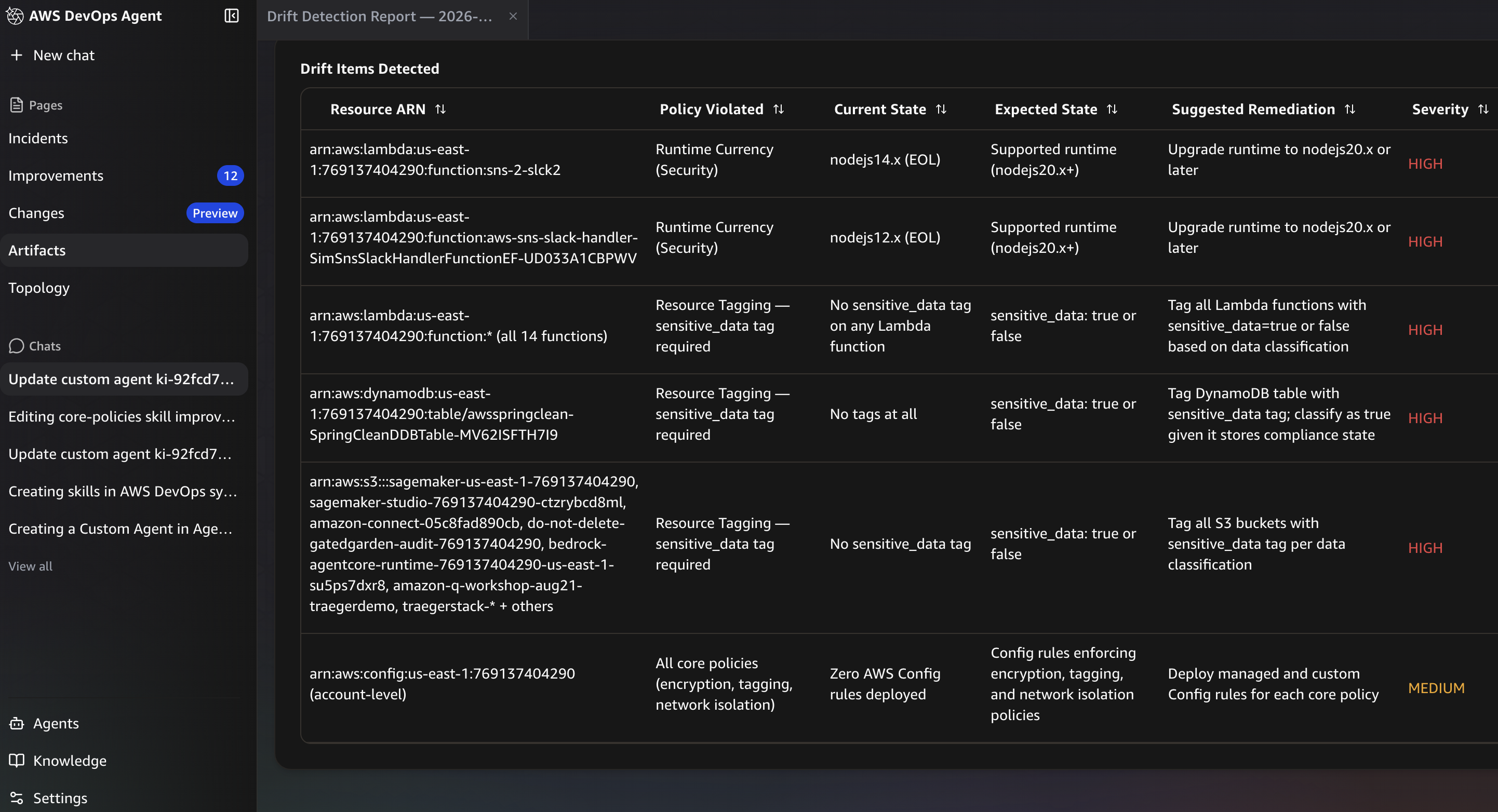Click the Chats speech bubble icon
1498x812 pixels.
click(16, 346)
